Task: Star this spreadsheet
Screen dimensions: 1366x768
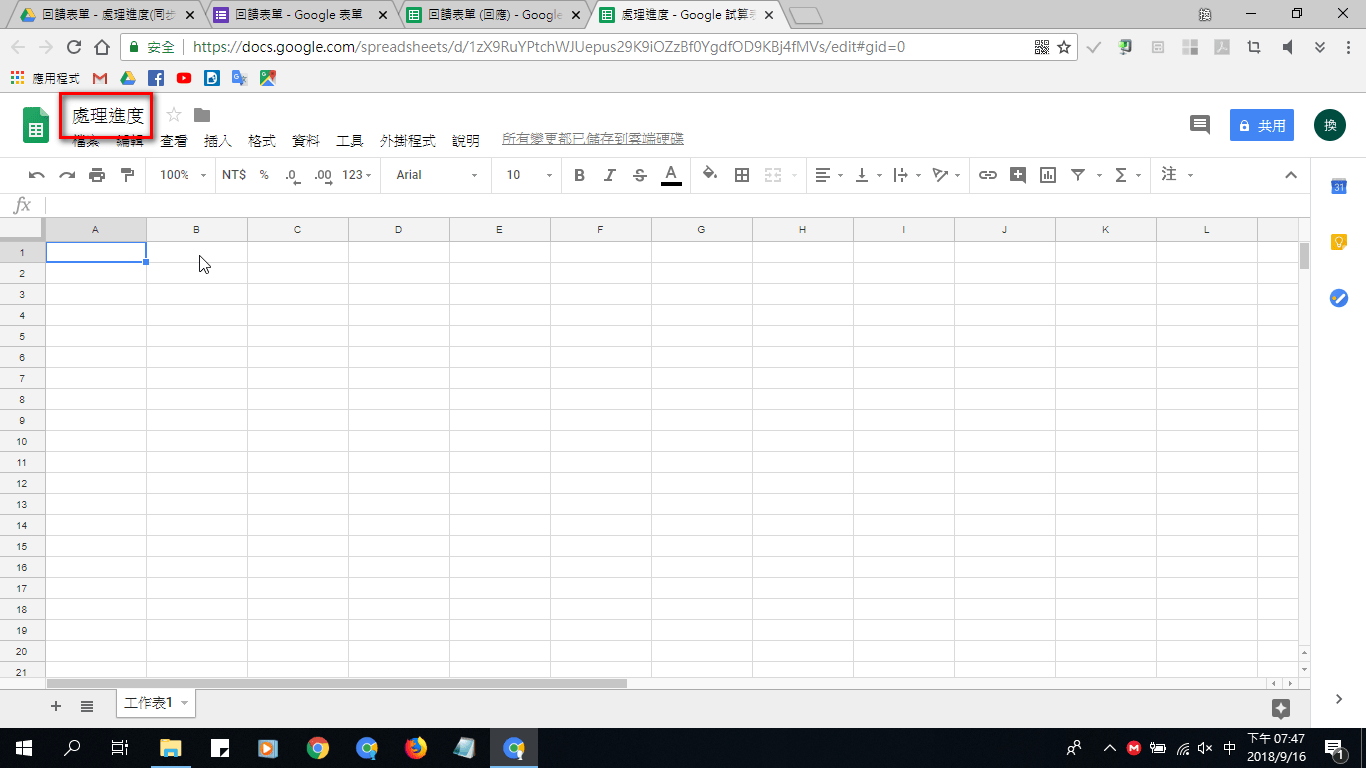Action: 174,115
